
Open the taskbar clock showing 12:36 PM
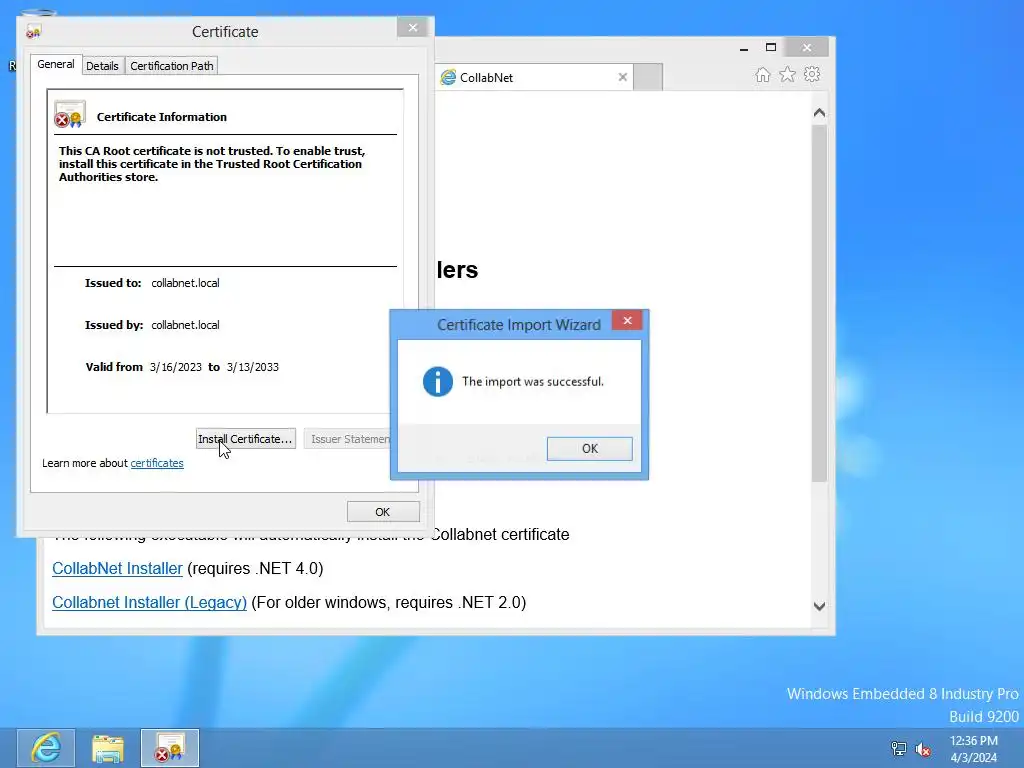click(974, 749)
